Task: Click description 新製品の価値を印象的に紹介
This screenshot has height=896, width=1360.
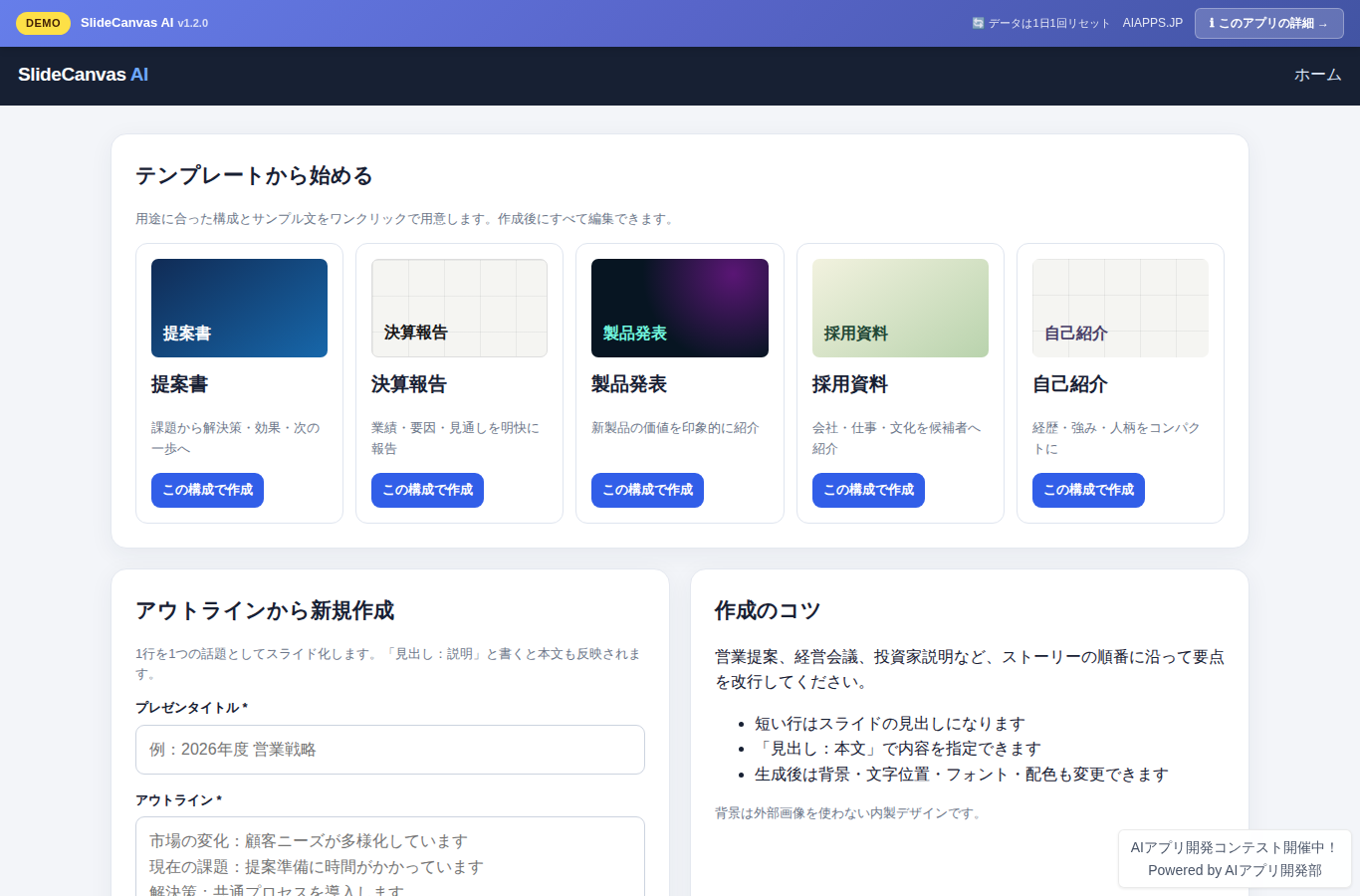Action: coord(675,428)
